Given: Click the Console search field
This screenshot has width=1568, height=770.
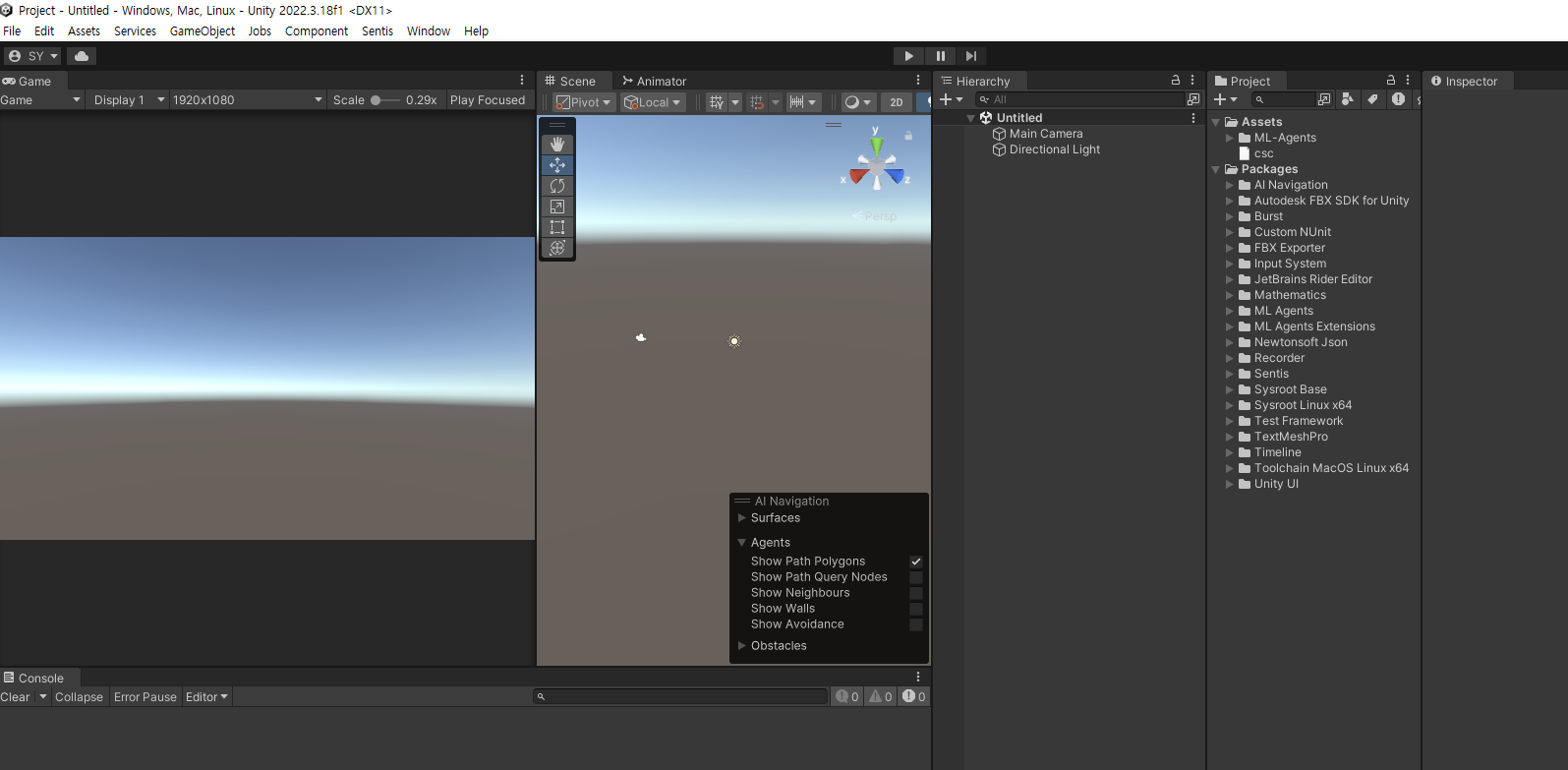Looking at the screenshot, I should tap(680, 697).
